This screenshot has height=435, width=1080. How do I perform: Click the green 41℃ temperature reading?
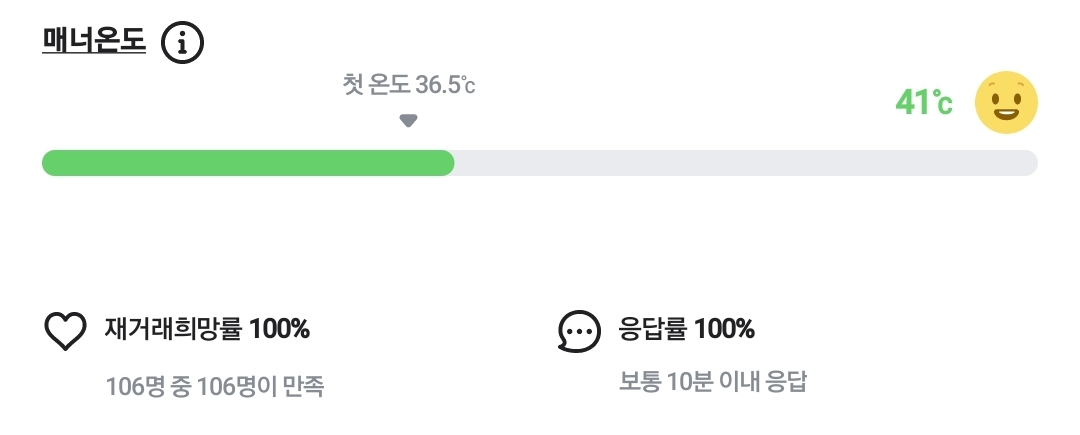pyautogui.click(x=924, y=102)
